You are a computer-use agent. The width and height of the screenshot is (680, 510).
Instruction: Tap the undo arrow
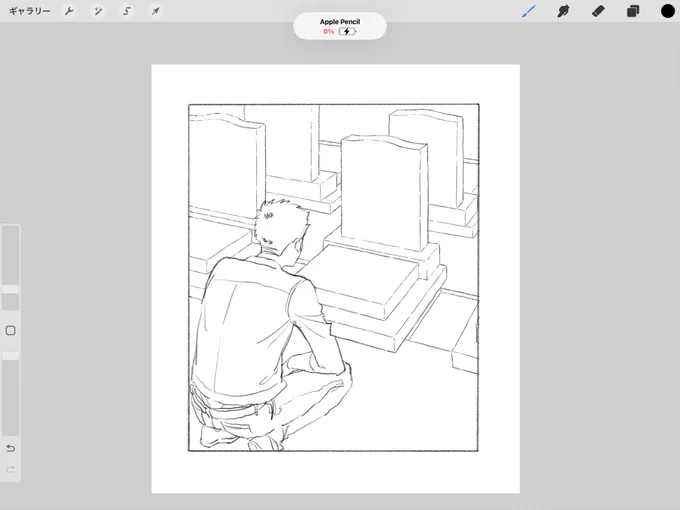click(10, 448)
